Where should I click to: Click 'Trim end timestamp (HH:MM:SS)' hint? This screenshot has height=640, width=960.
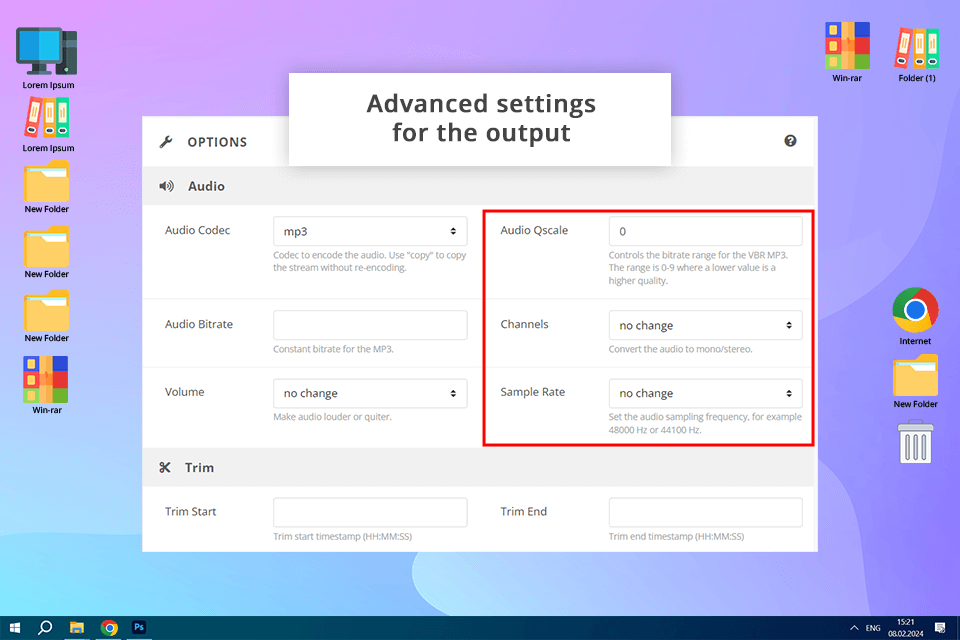tap(677, 536)
